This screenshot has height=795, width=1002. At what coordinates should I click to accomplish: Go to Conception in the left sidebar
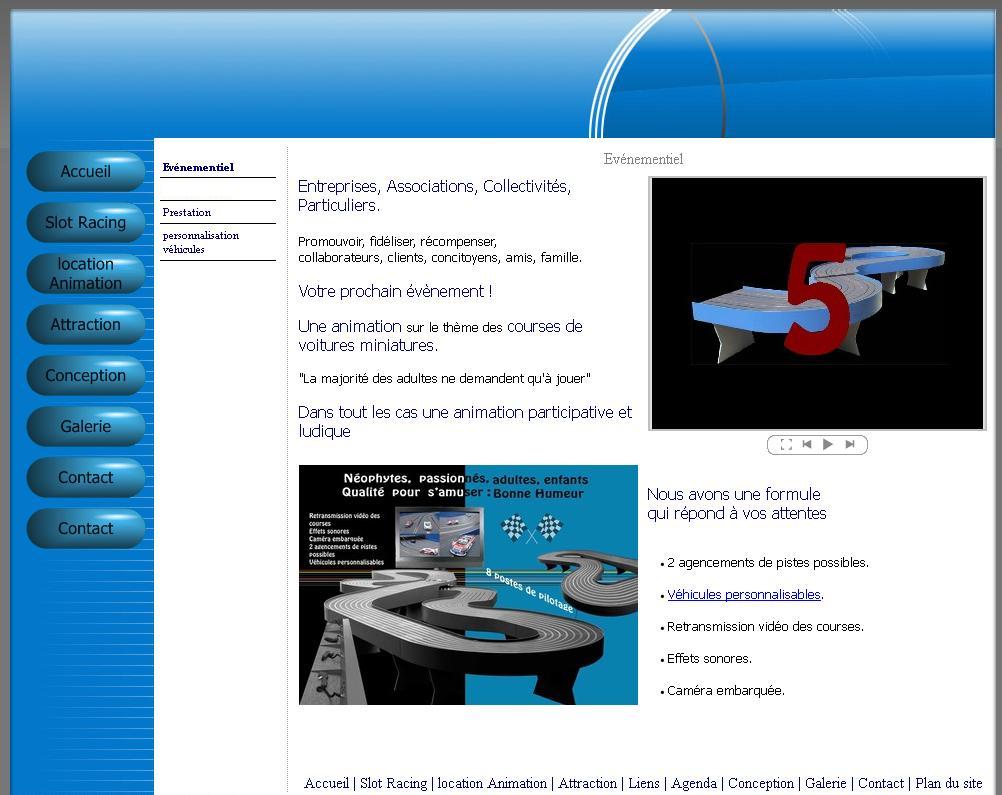[86, 376]
